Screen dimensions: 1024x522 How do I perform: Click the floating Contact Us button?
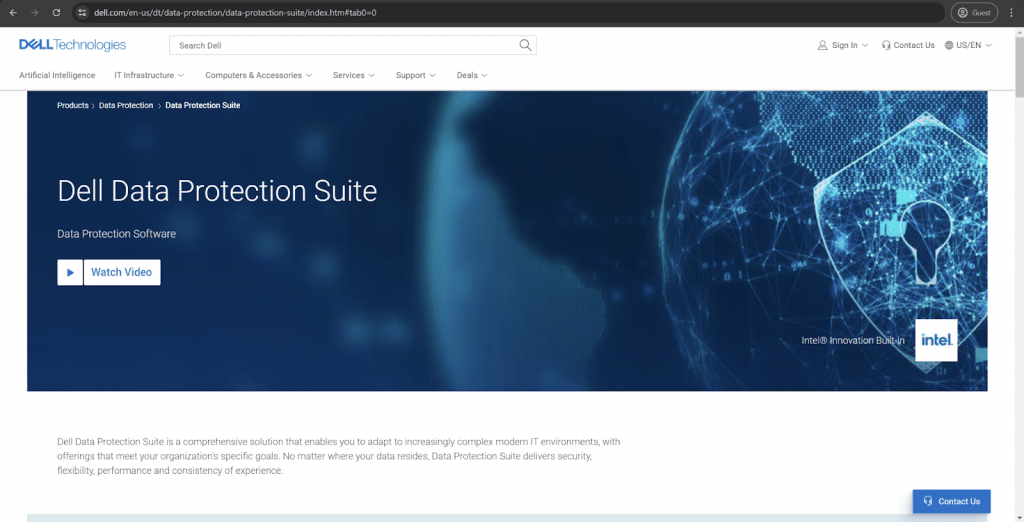coord(952,501)
